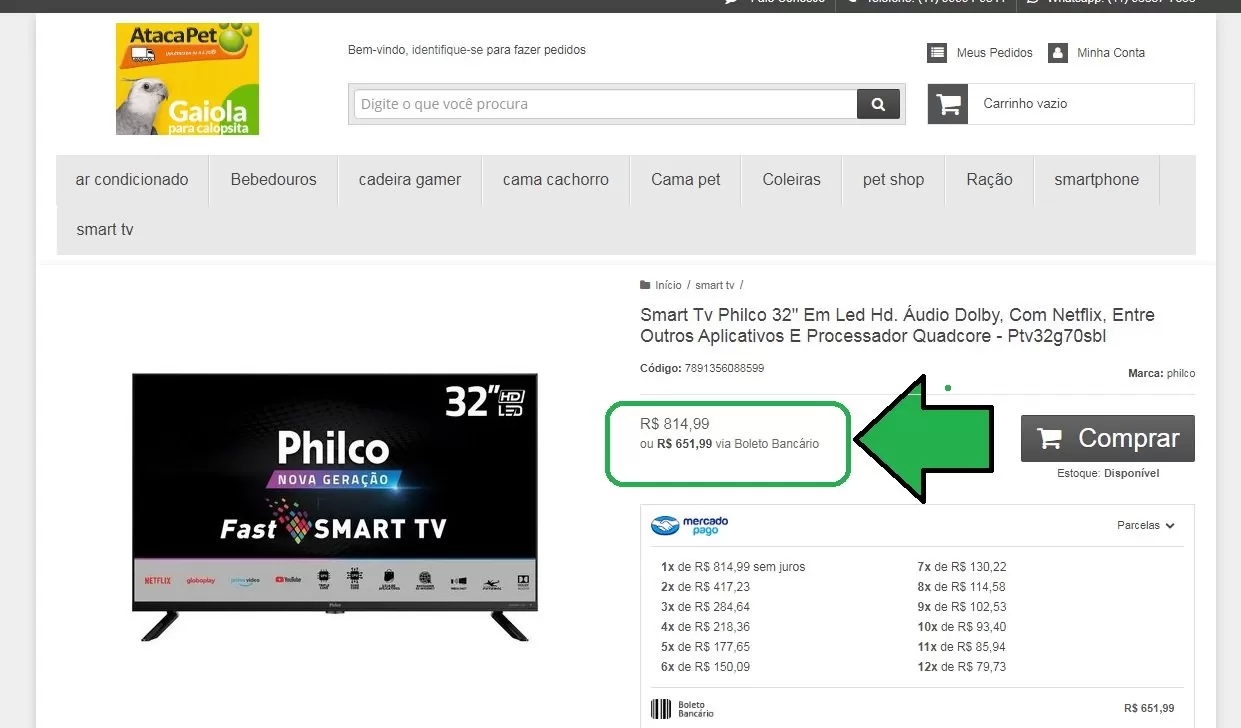Open the Meus Pedidos link
Screen dimensions: 1241x728
pyautogui.click(x=995, y=53)
